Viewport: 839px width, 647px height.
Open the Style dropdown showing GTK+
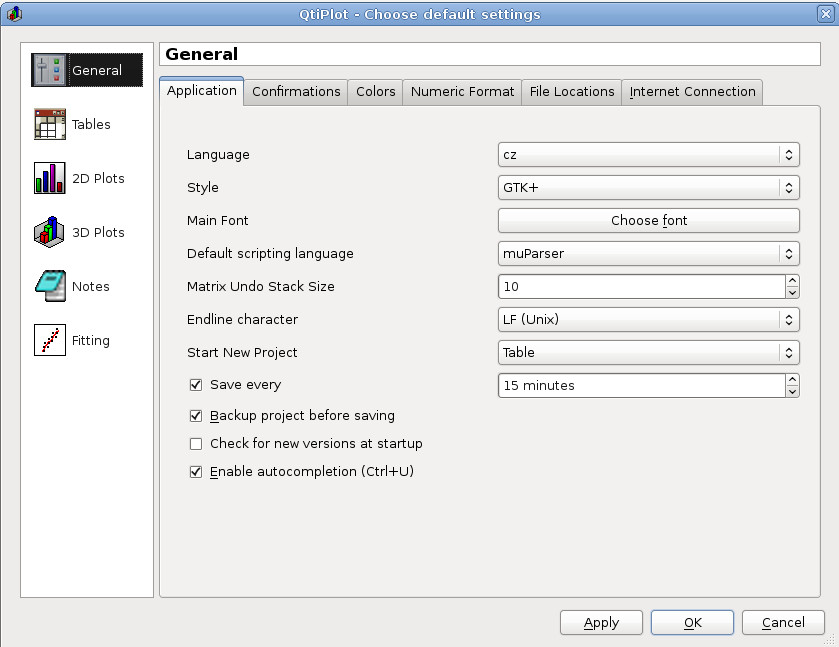pos(649,188)
